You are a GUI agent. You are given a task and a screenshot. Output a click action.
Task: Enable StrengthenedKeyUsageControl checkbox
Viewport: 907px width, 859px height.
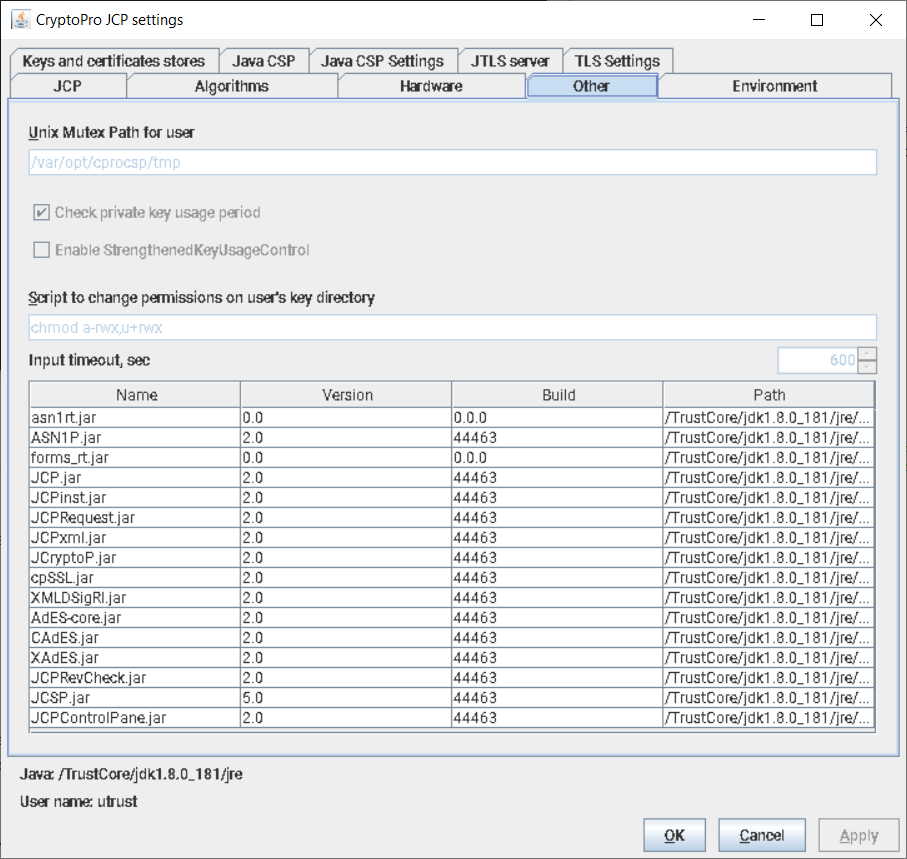click(x=42, y=250)
